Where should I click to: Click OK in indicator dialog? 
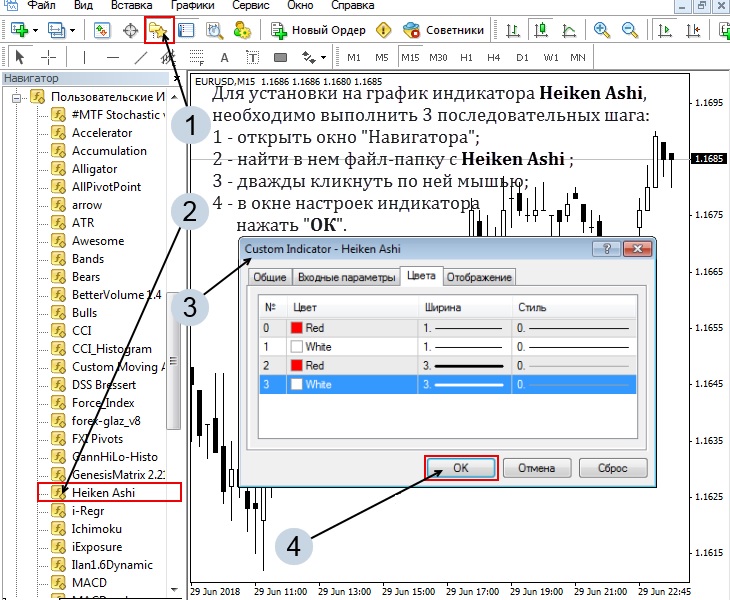click(x=461, y=468)
